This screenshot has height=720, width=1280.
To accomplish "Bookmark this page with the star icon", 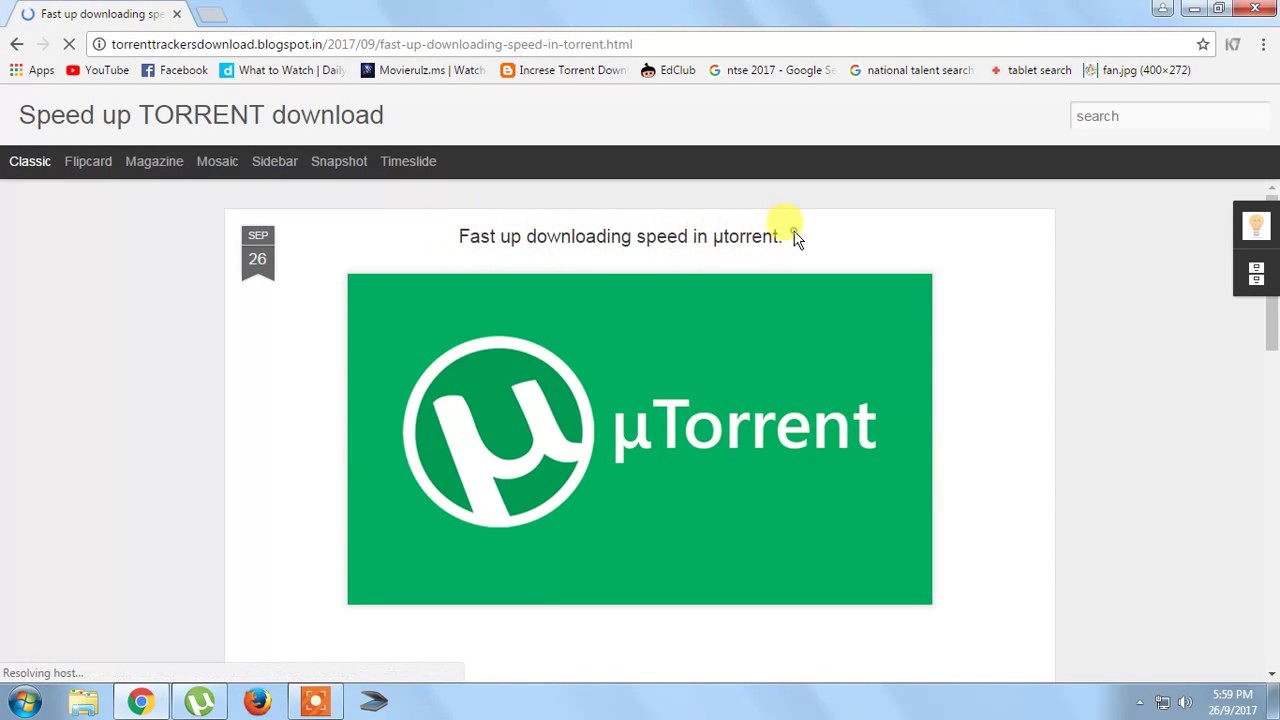I will click(x=1203, y=44).
